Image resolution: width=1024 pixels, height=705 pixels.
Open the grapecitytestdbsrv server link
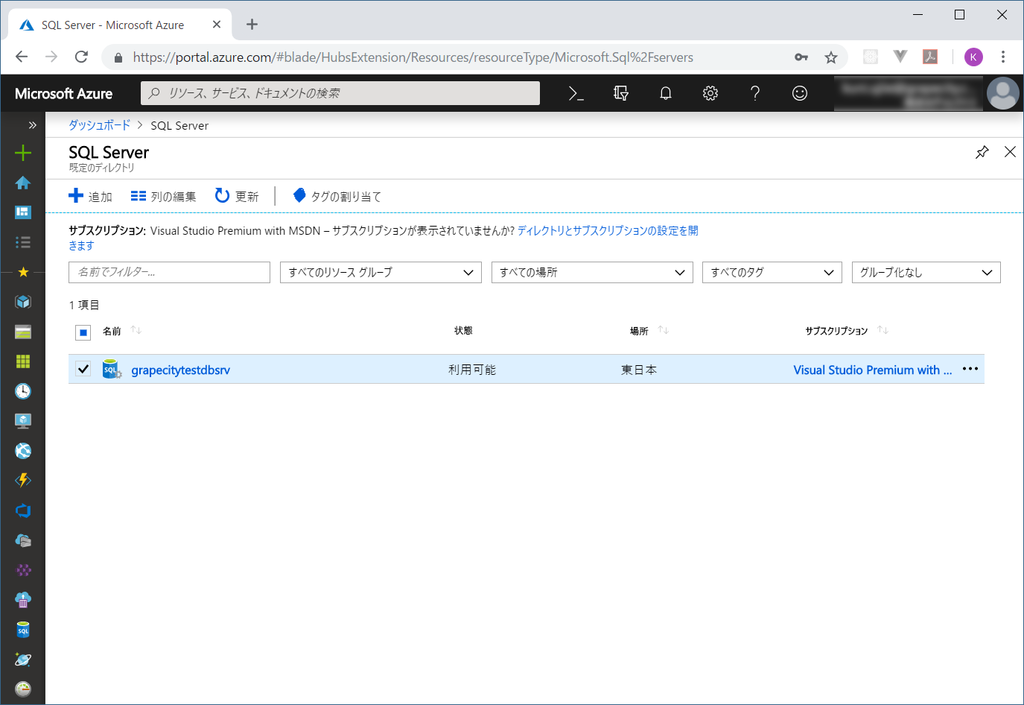(180, 369)
